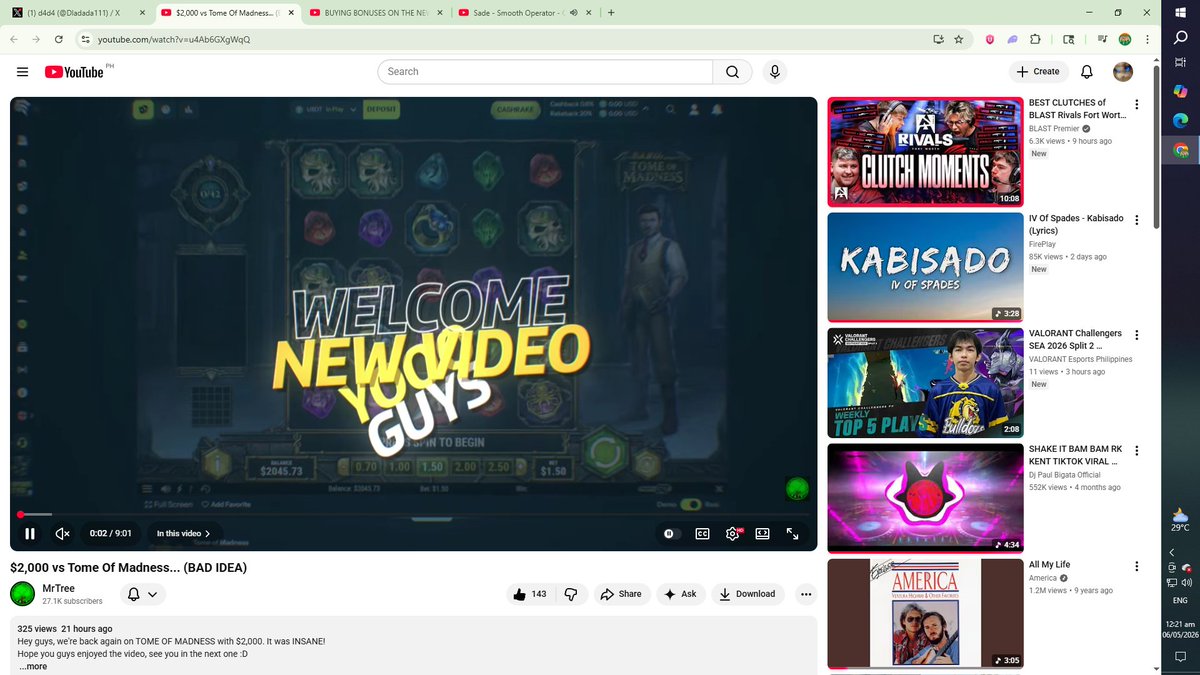This screenshot has width=1200, height=675.
Task: Open the Kabisado IV of Spades thumbnail
Action: [925, 268]
